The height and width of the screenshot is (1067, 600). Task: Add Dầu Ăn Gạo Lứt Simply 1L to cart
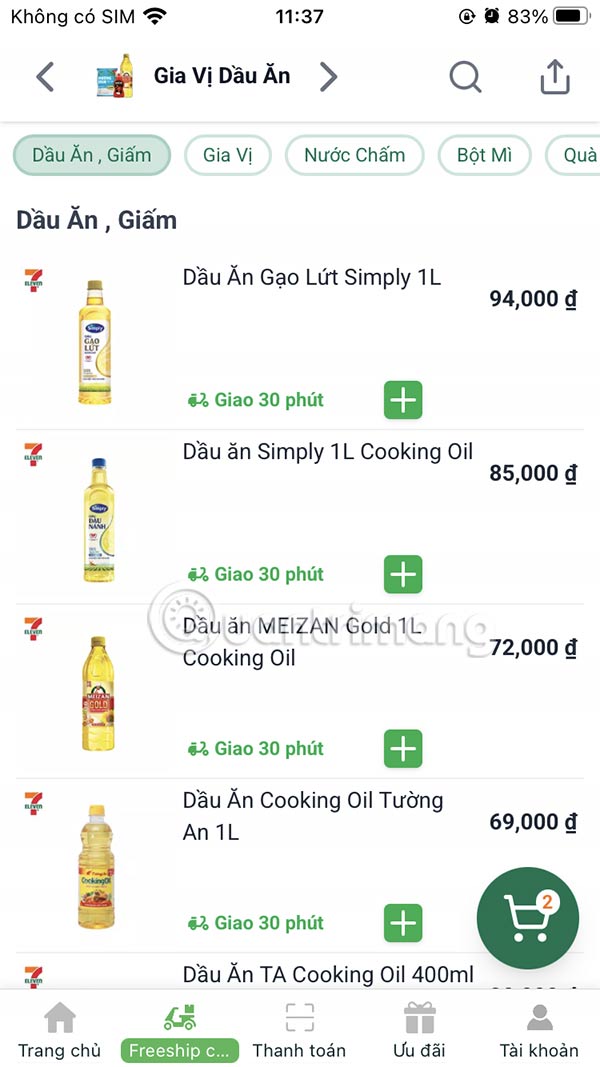pos(402,399)
